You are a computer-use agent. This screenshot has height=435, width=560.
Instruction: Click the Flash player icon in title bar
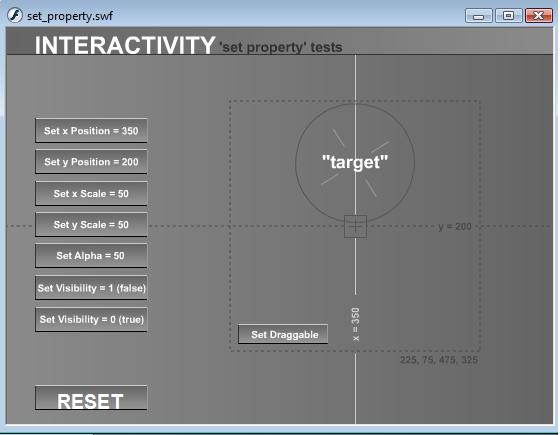click(15, 15)
